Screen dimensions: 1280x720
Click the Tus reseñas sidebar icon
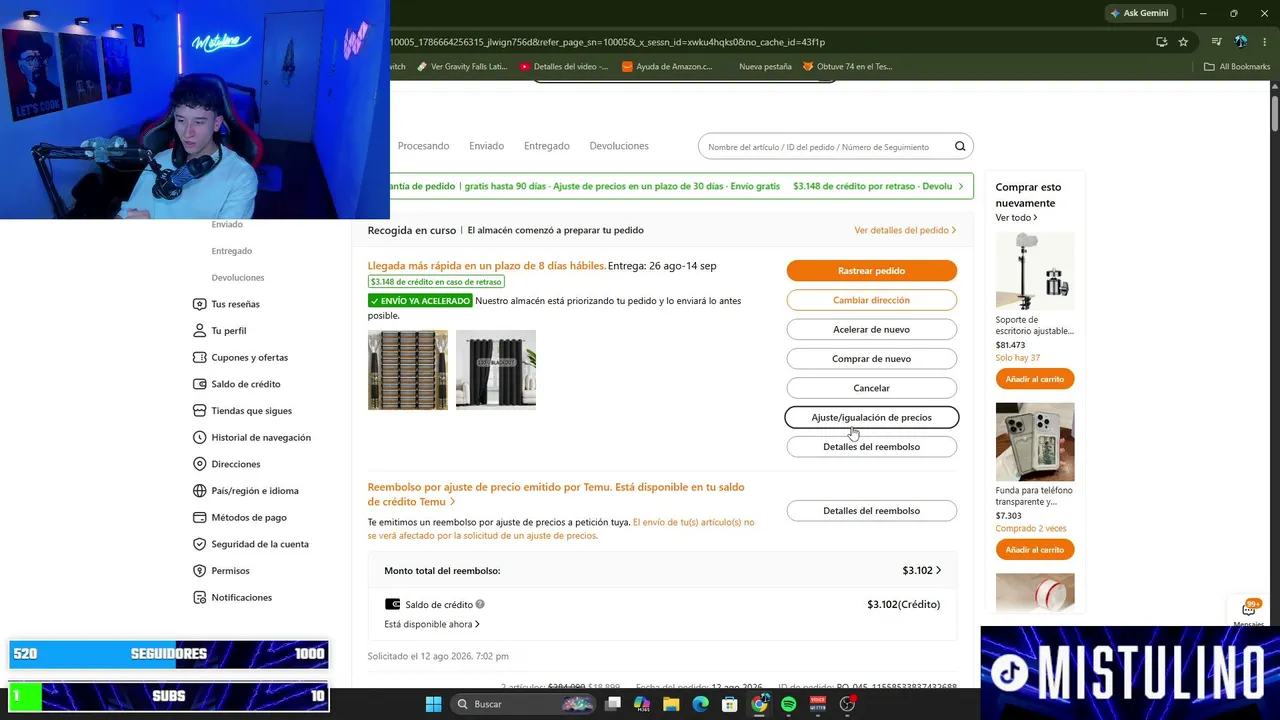[x=200, y=304]
